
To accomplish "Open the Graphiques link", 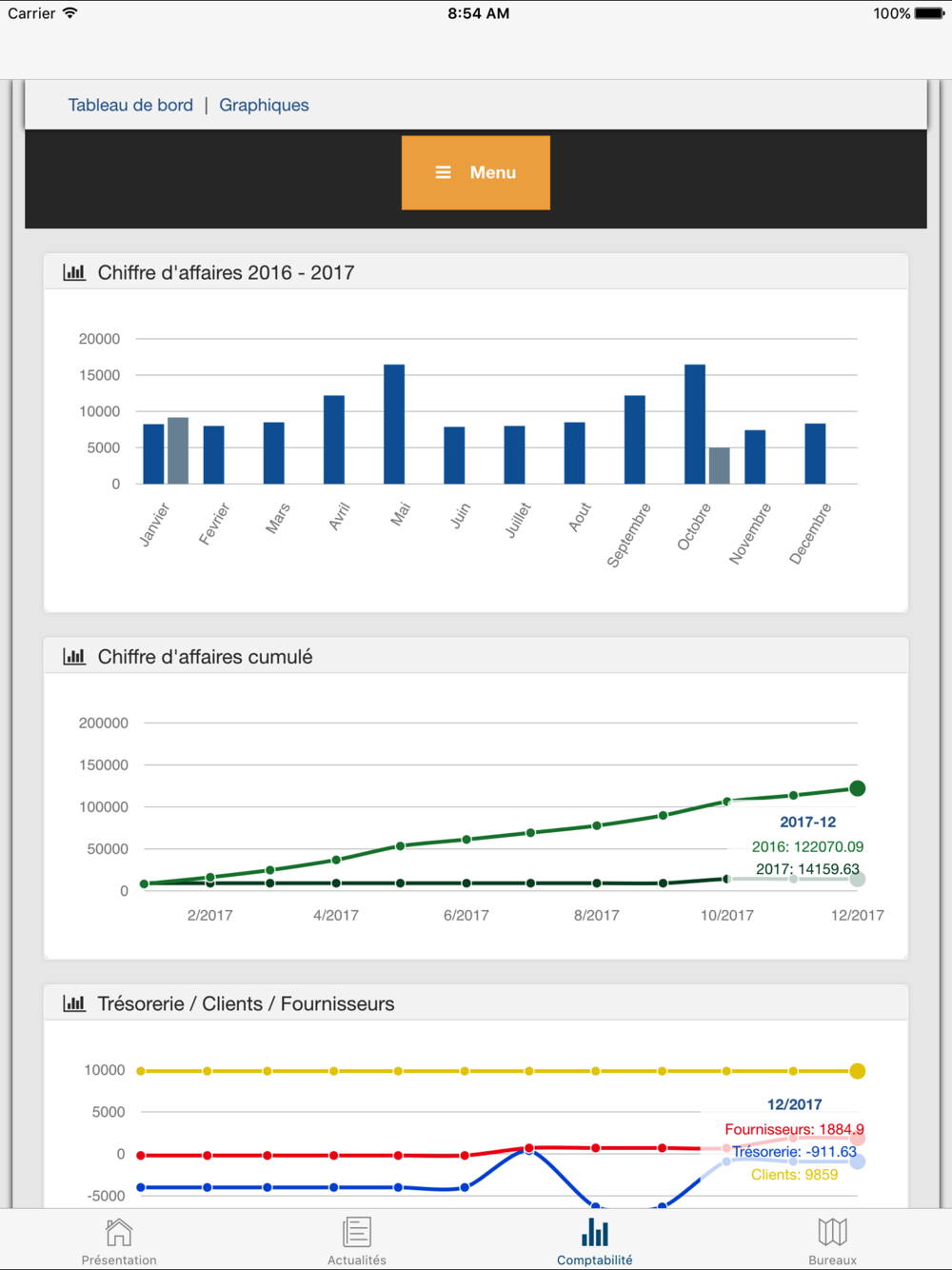I will 264,105.
